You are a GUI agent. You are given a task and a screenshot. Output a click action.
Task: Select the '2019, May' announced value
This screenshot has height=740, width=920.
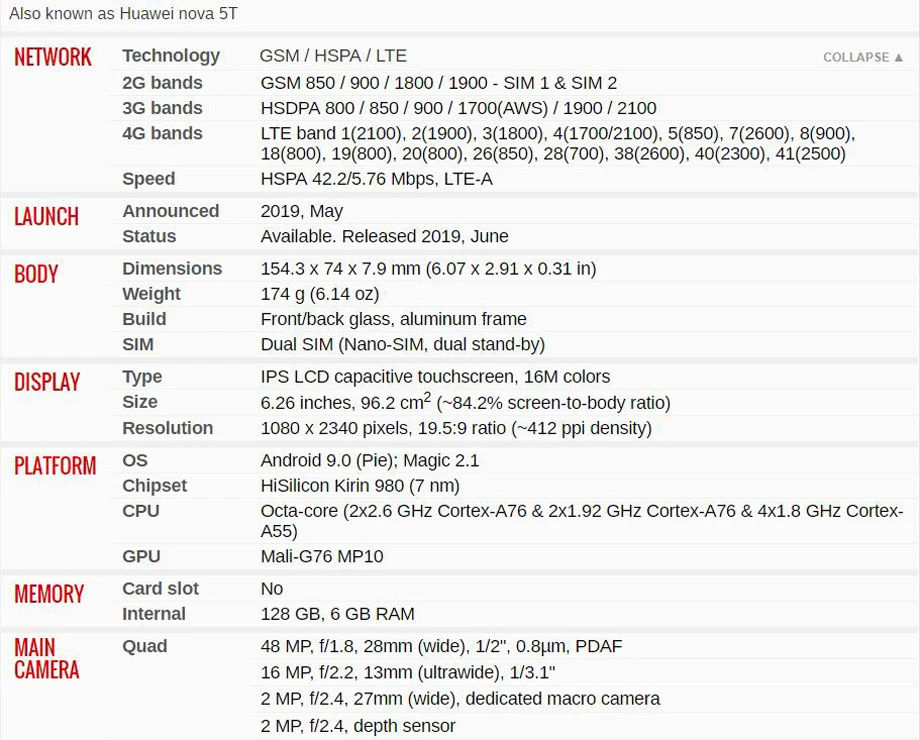(302, 211)
